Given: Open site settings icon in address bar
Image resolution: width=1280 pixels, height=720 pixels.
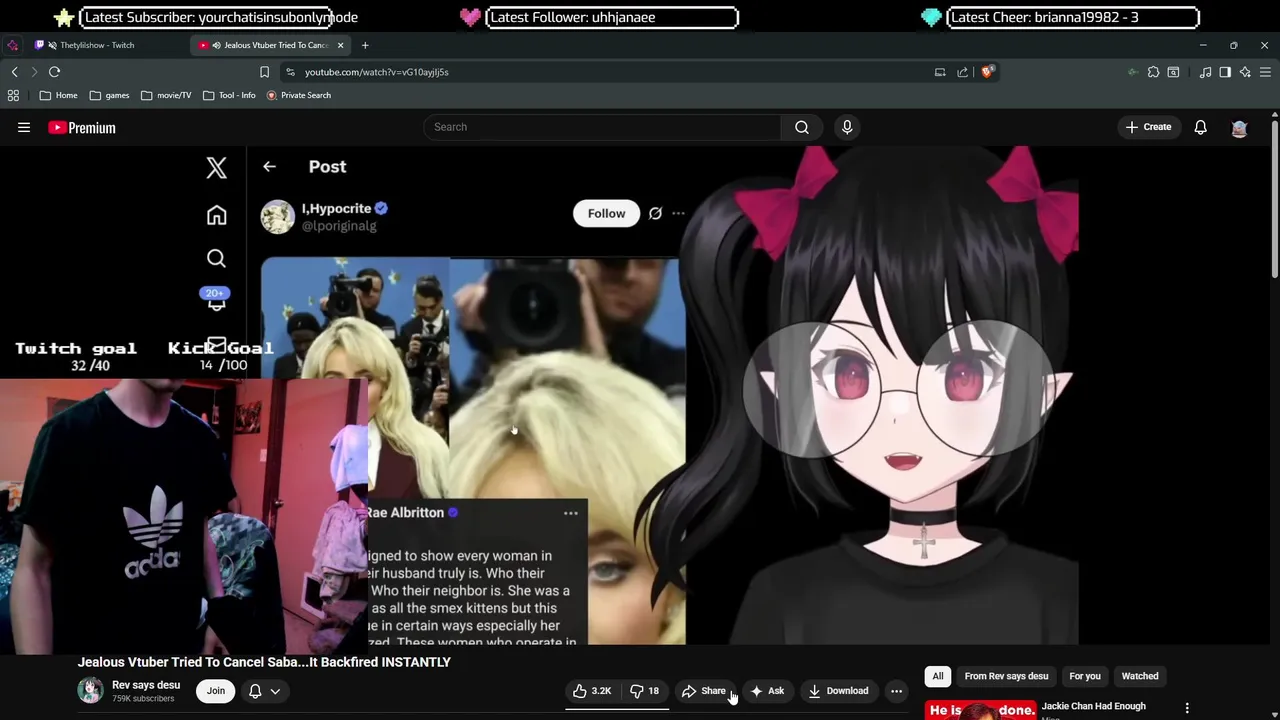Looking at the screenshot, I should (290, 72).
